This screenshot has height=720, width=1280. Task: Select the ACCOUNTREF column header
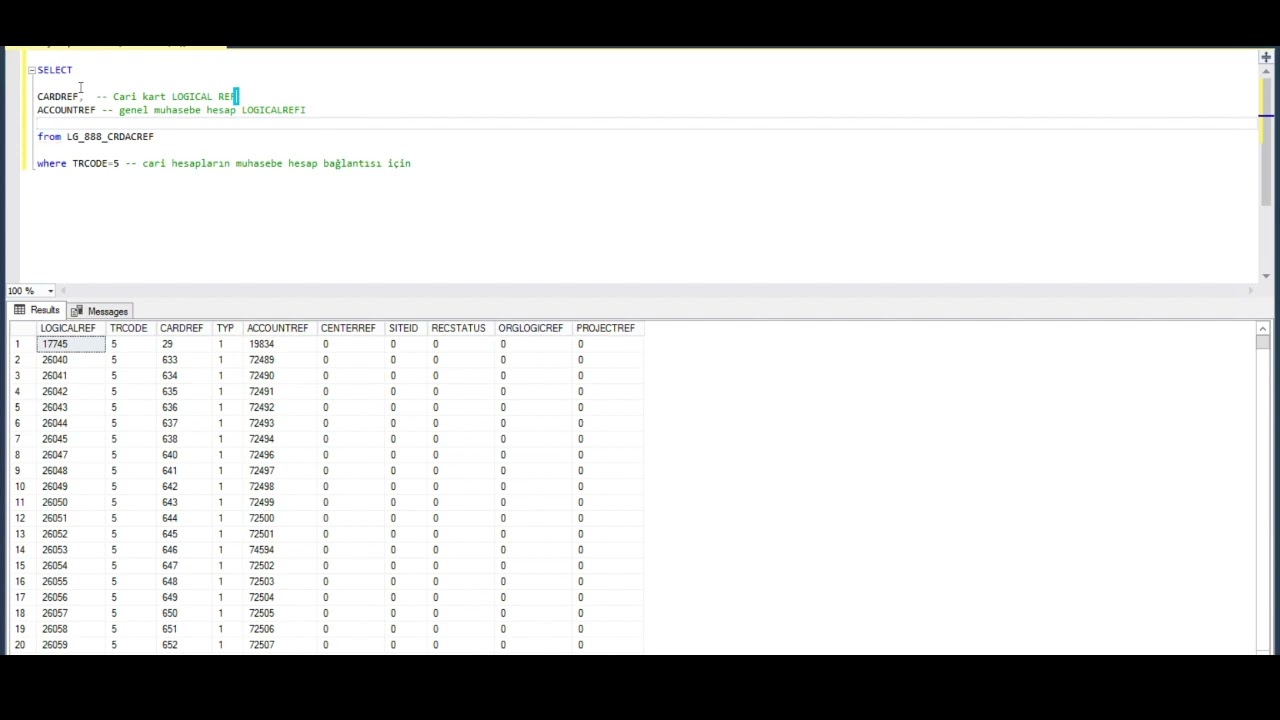pos(278,328)
